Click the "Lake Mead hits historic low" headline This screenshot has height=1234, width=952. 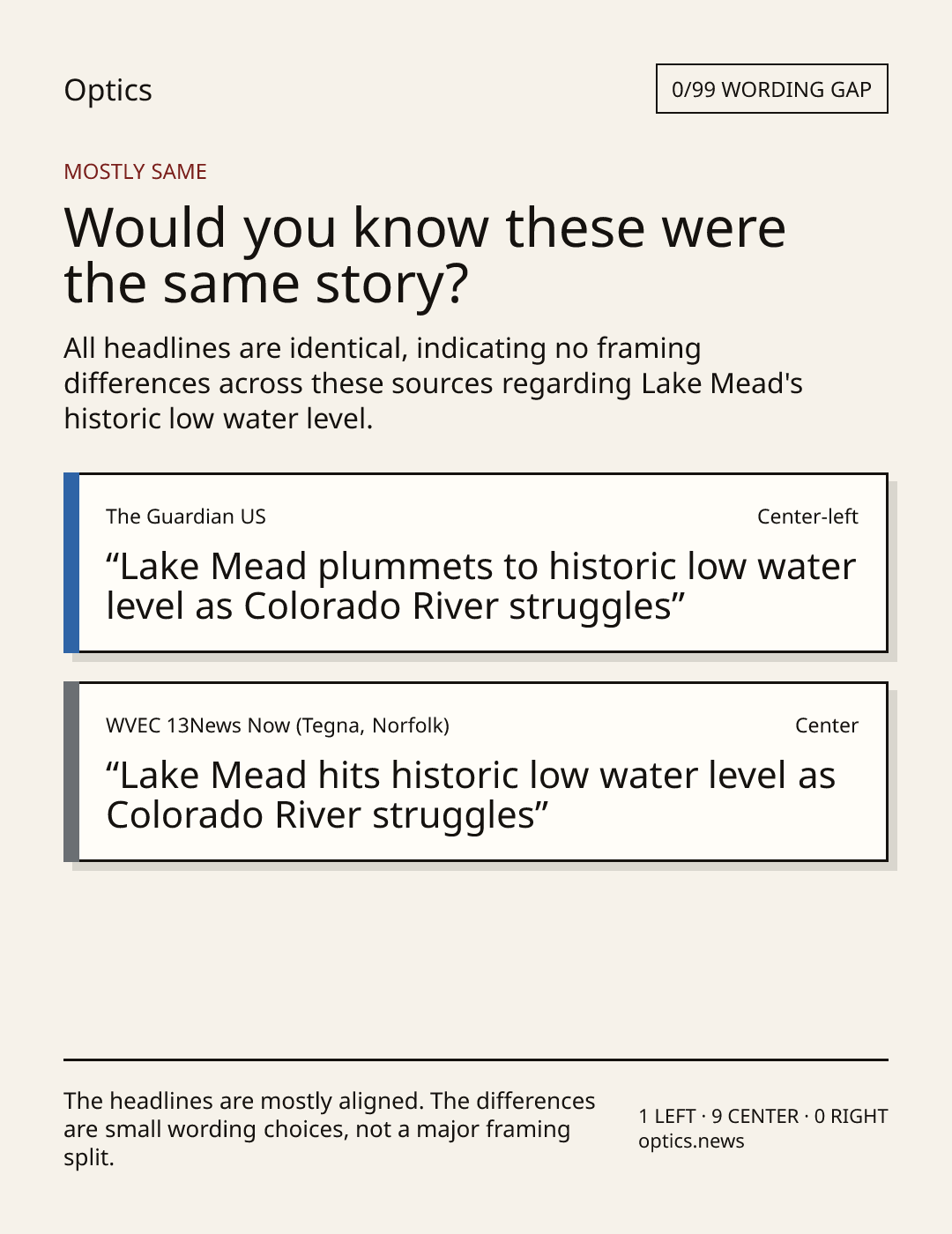tap(471, 795)
